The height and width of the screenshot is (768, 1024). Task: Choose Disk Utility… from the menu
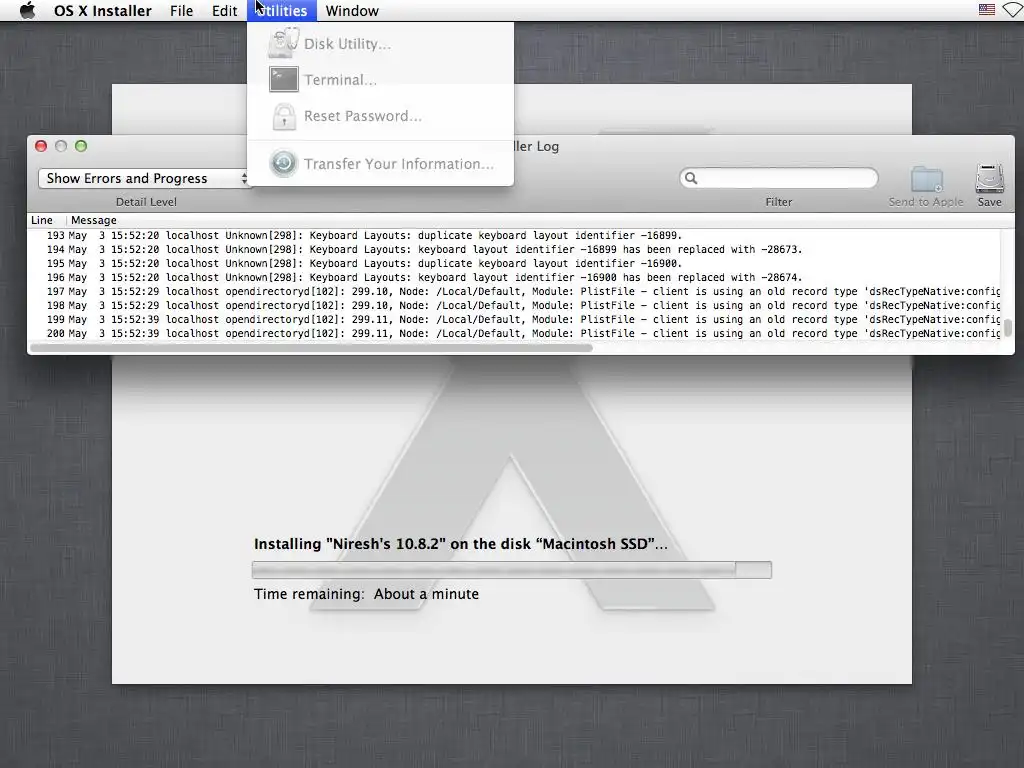[380, 44]
